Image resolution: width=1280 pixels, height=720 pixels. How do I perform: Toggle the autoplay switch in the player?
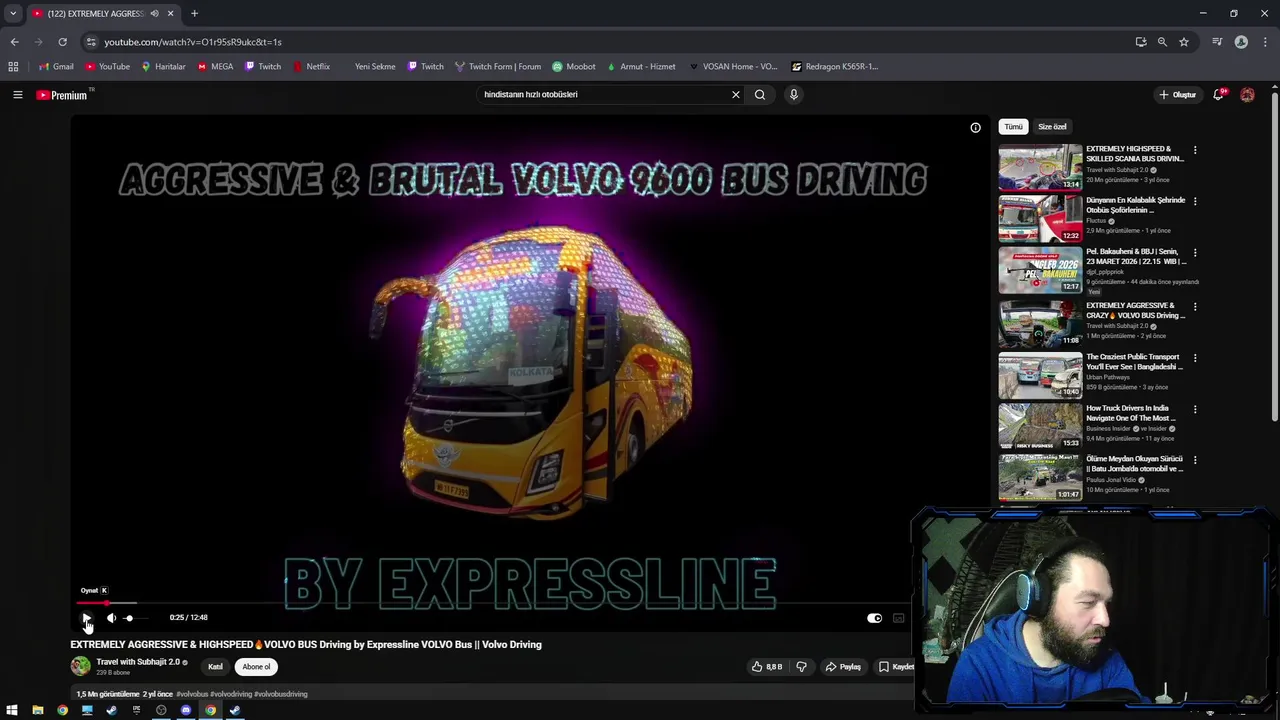tap(874, 618)
